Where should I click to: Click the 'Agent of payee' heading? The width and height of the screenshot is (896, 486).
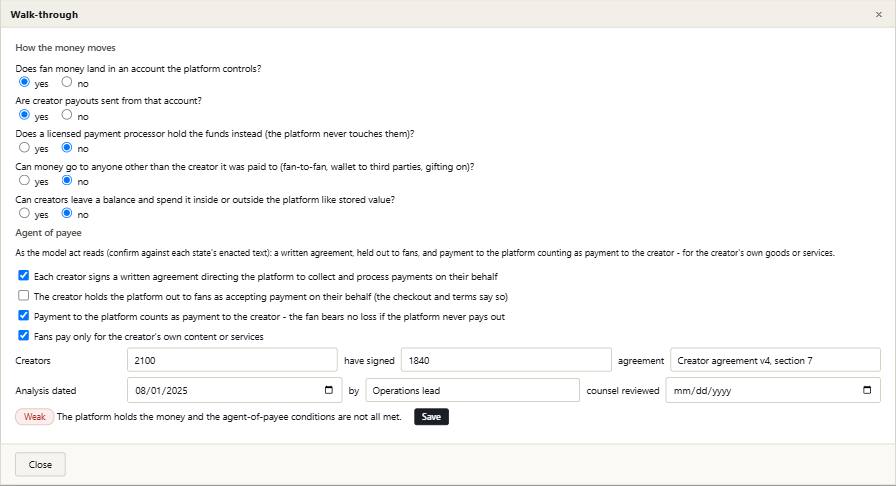coord(49,233)
